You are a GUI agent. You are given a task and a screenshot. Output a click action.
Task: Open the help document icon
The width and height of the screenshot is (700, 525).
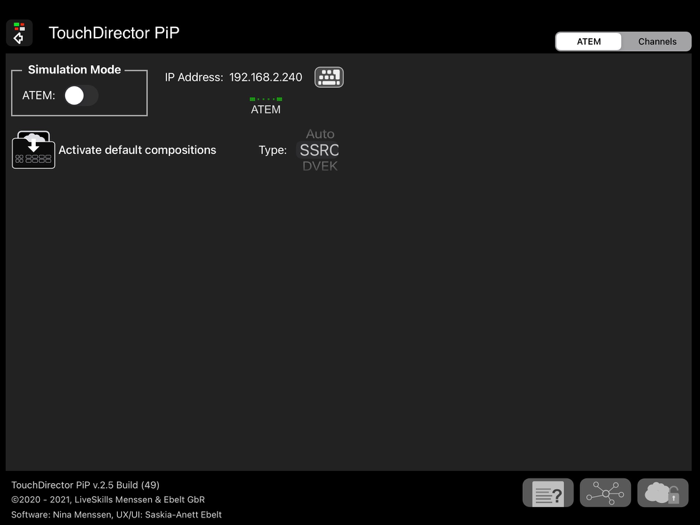click(x=548, y=493)
